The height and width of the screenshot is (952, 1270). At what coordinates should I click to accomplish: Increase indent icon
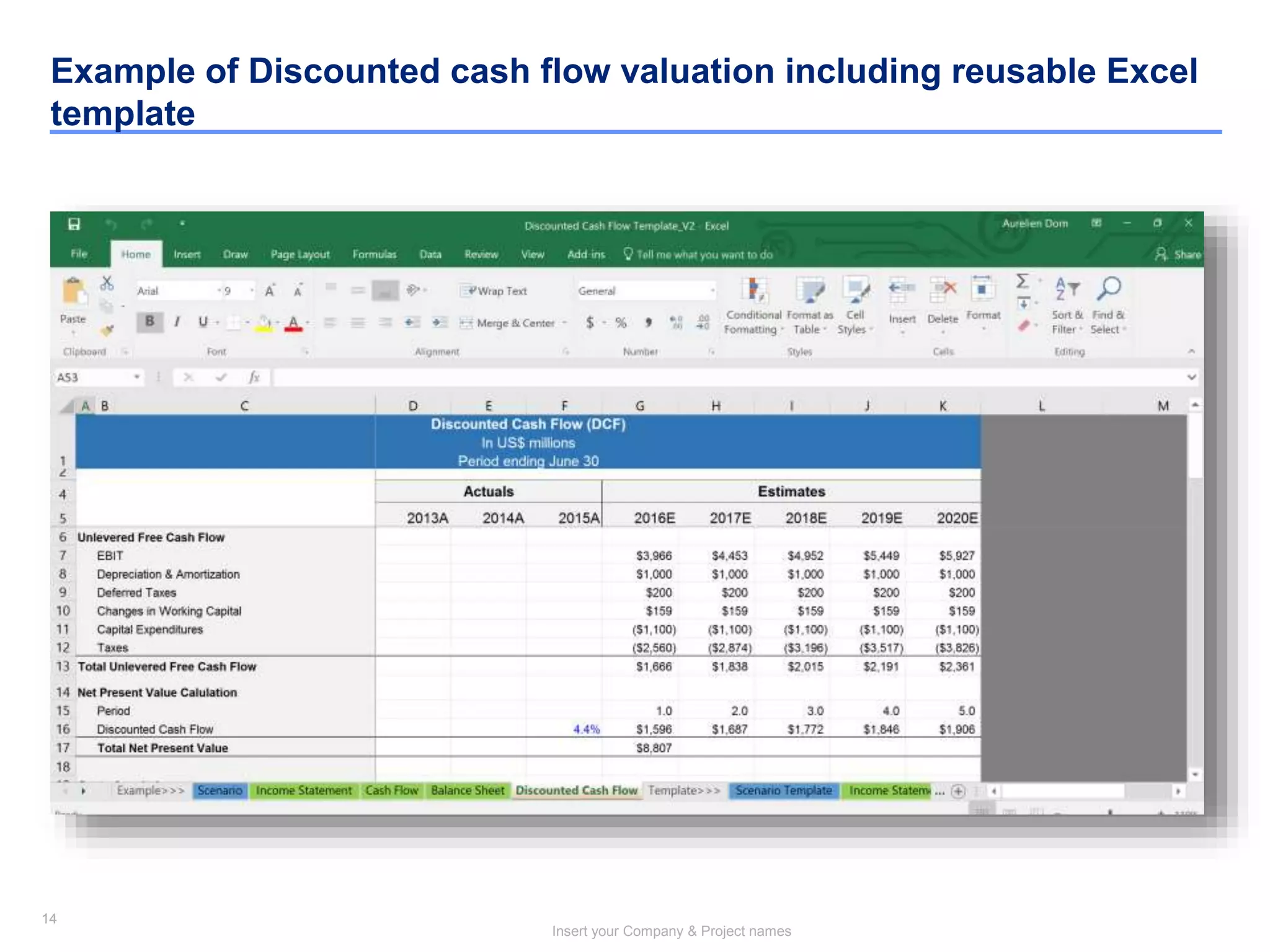tap(439, 322)
